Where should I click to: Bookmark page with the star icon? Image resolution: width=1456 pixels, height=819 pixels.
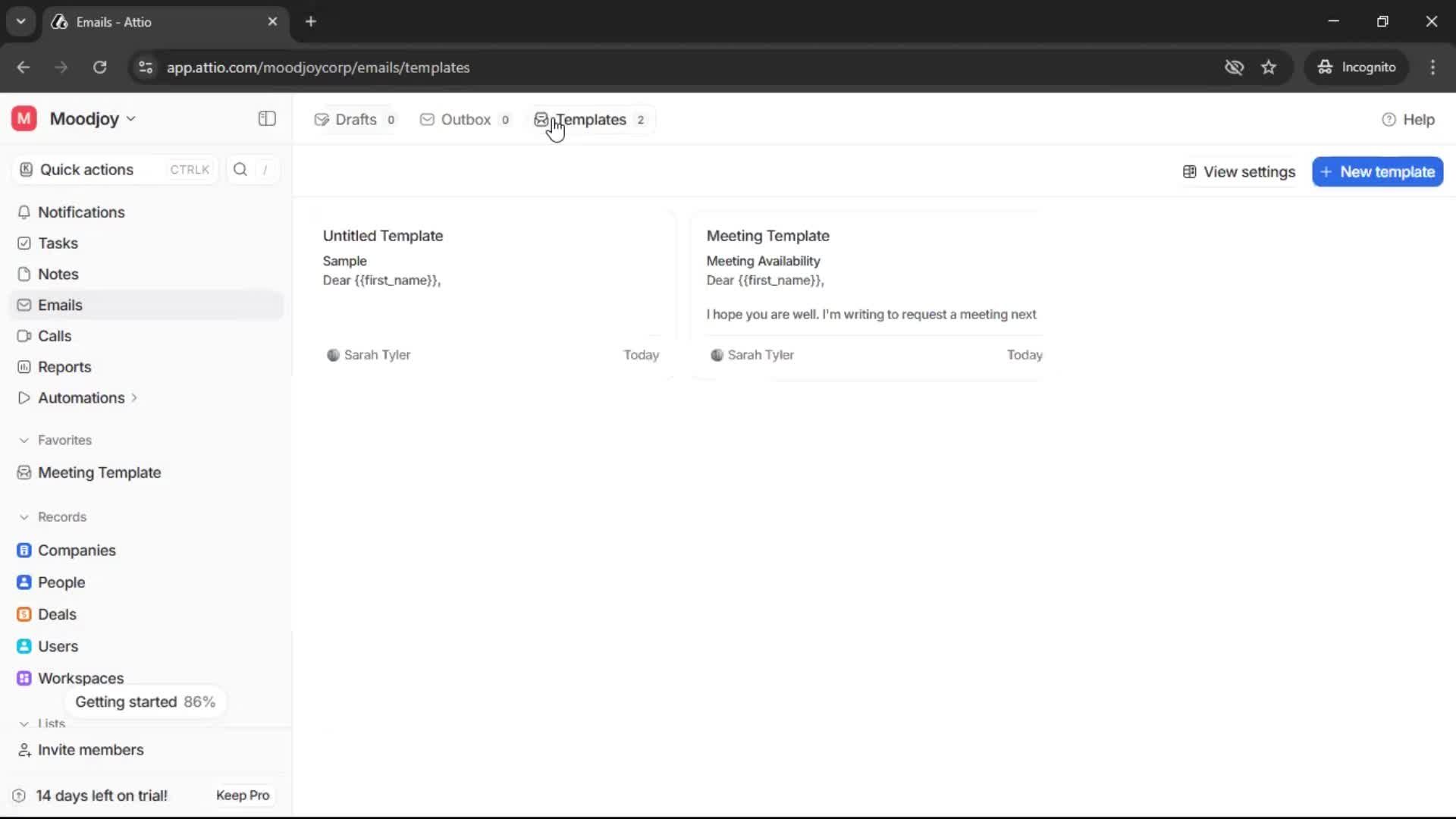coord(1269,67)
